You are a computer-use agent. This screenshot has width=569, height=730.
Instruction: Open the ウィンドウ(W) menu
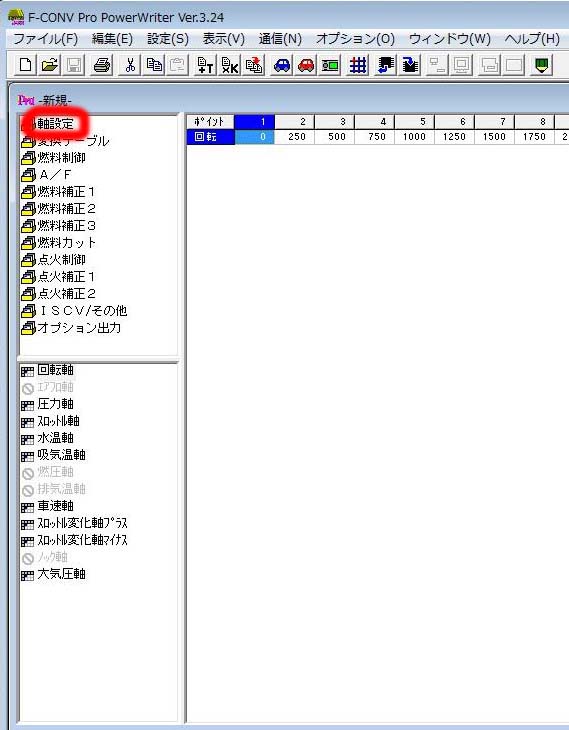coord(450,39)
